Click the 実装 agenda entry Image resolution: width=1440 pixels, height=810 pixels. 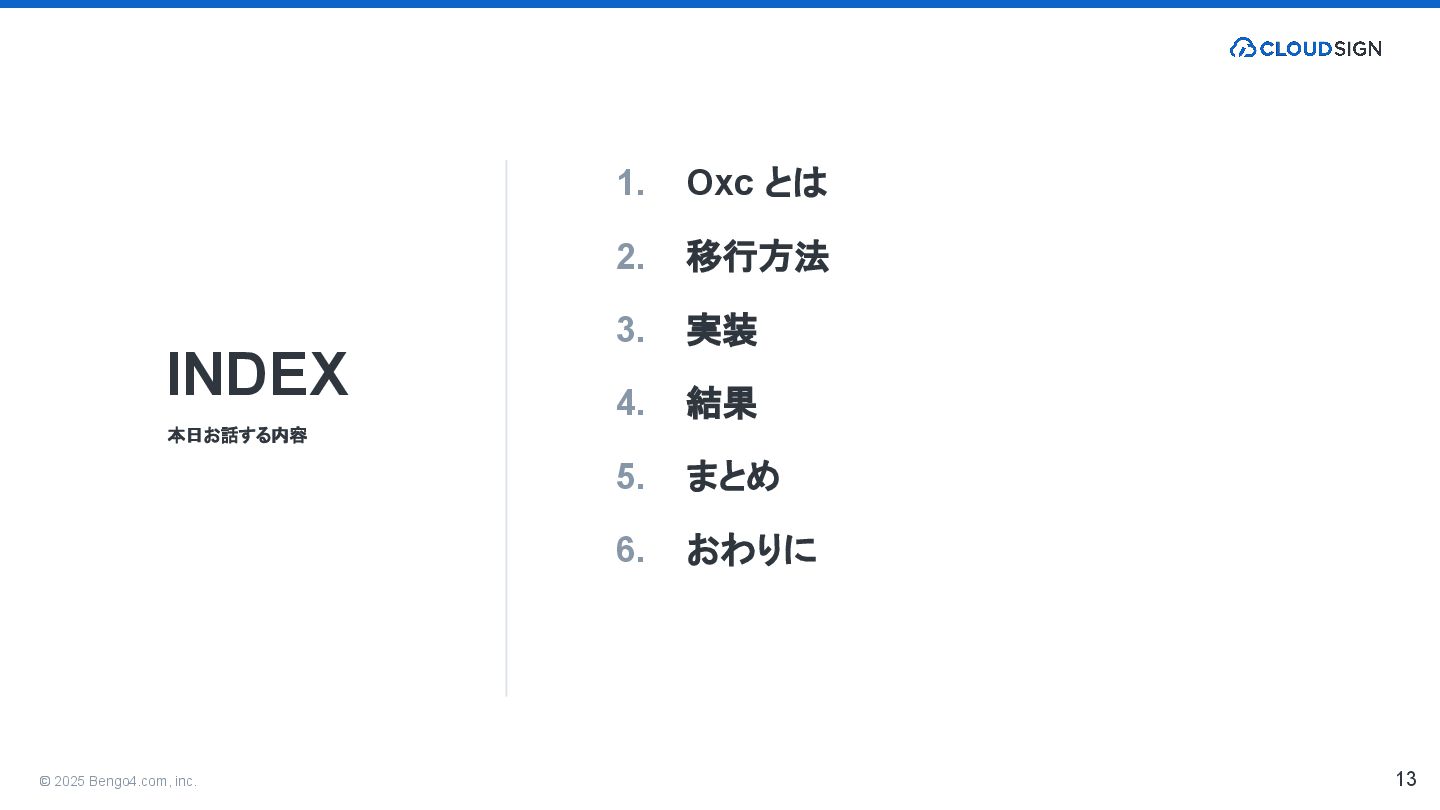[x=721, y=330]
